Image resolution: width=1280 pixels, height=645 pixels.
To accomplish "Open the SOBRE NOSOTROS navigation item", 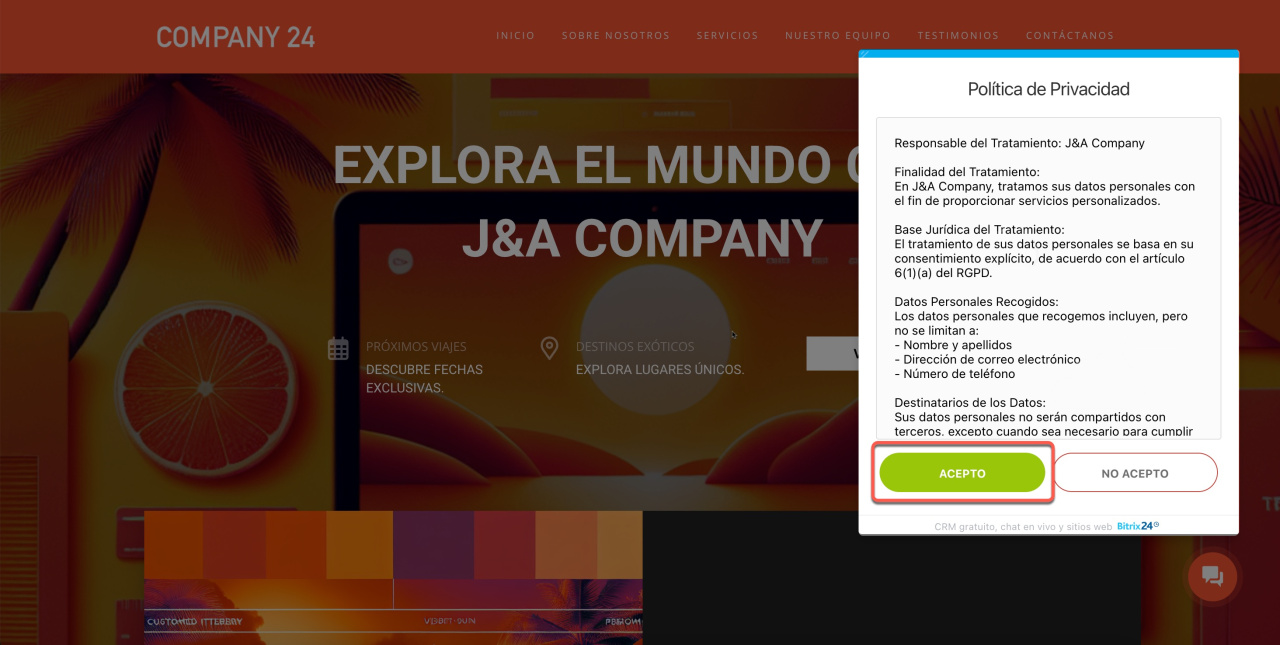I will [x=615, y=36].
